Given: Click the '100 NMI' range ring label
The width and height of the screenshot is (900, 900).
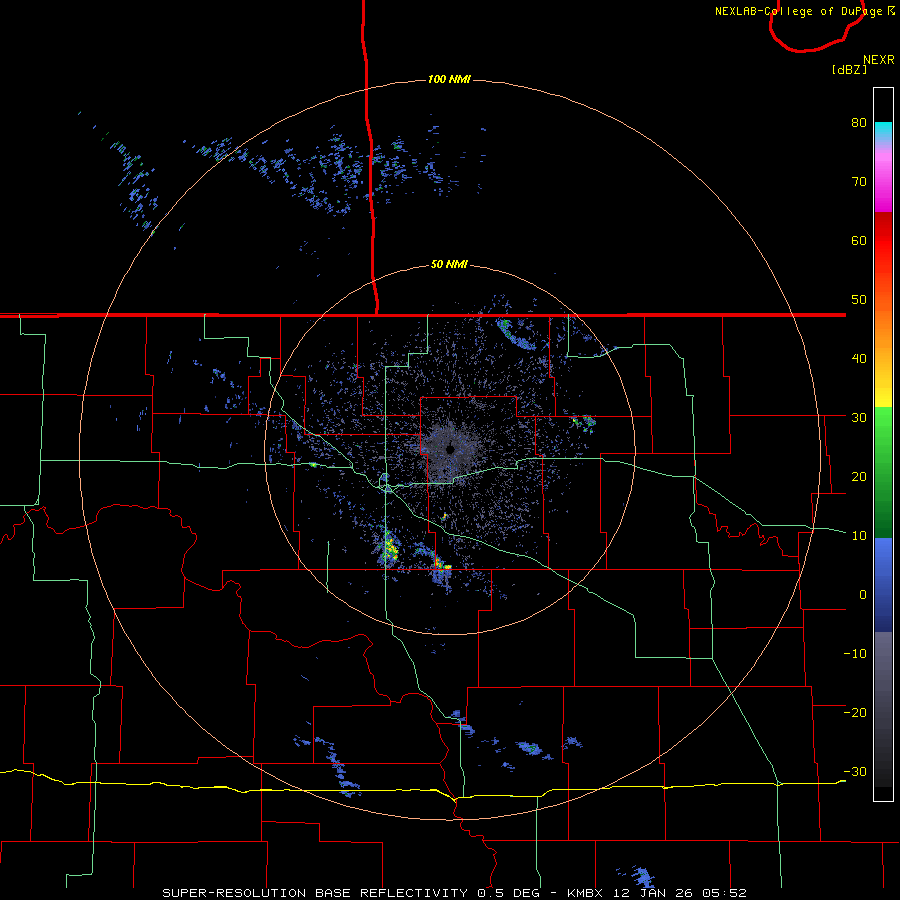Looking at the screenshot, I should tap(449, 79).
